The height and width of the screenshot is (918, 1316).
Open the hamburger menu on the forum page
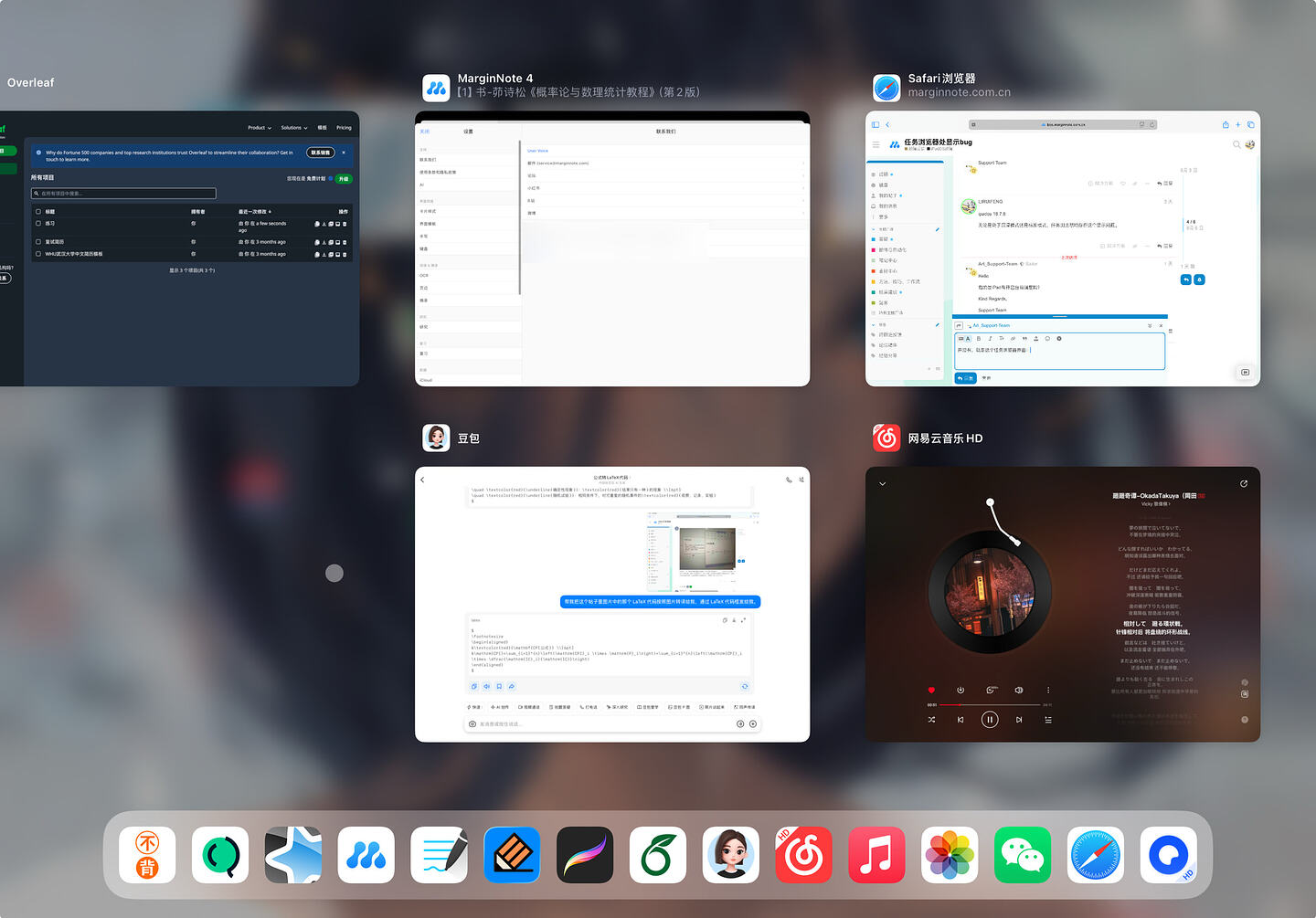click(876, 144)
